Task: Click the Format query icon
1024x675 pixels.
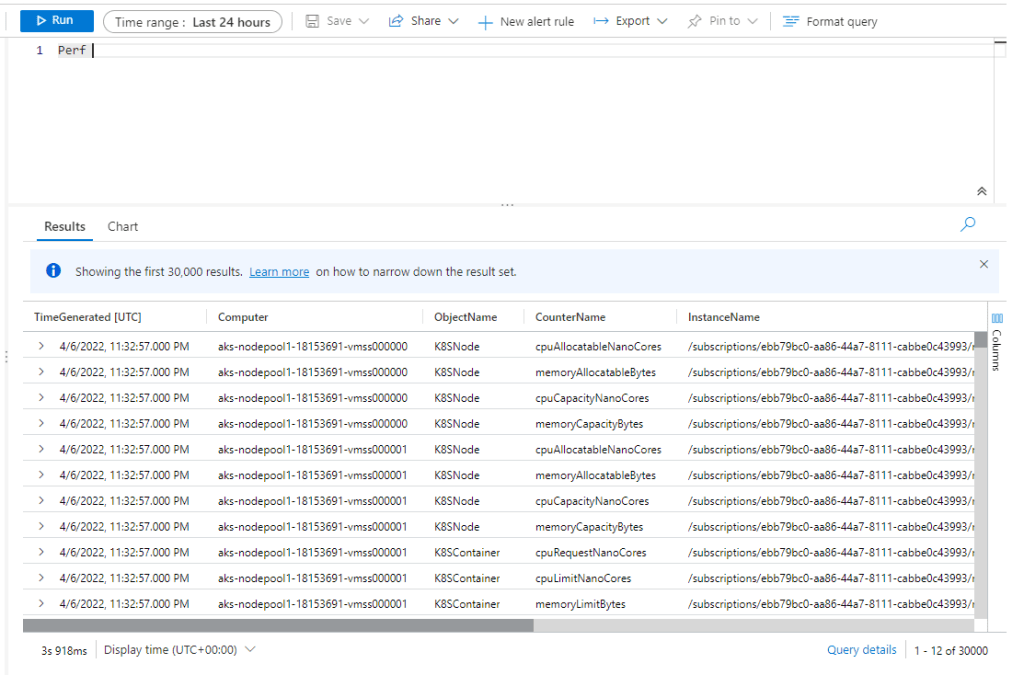Action: coord(791,21)
